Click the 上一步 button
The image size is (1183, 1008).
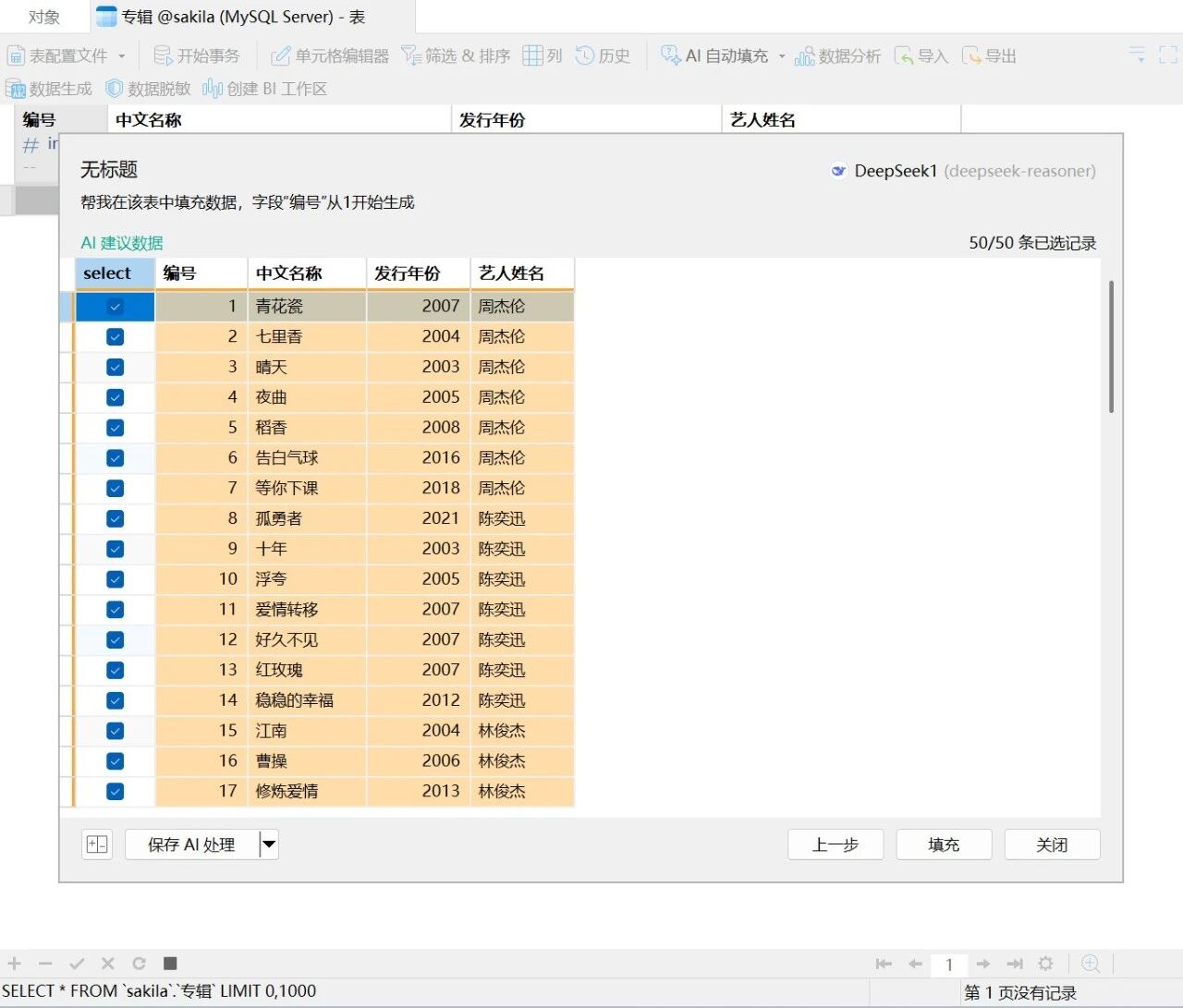[x=835, y=844]
